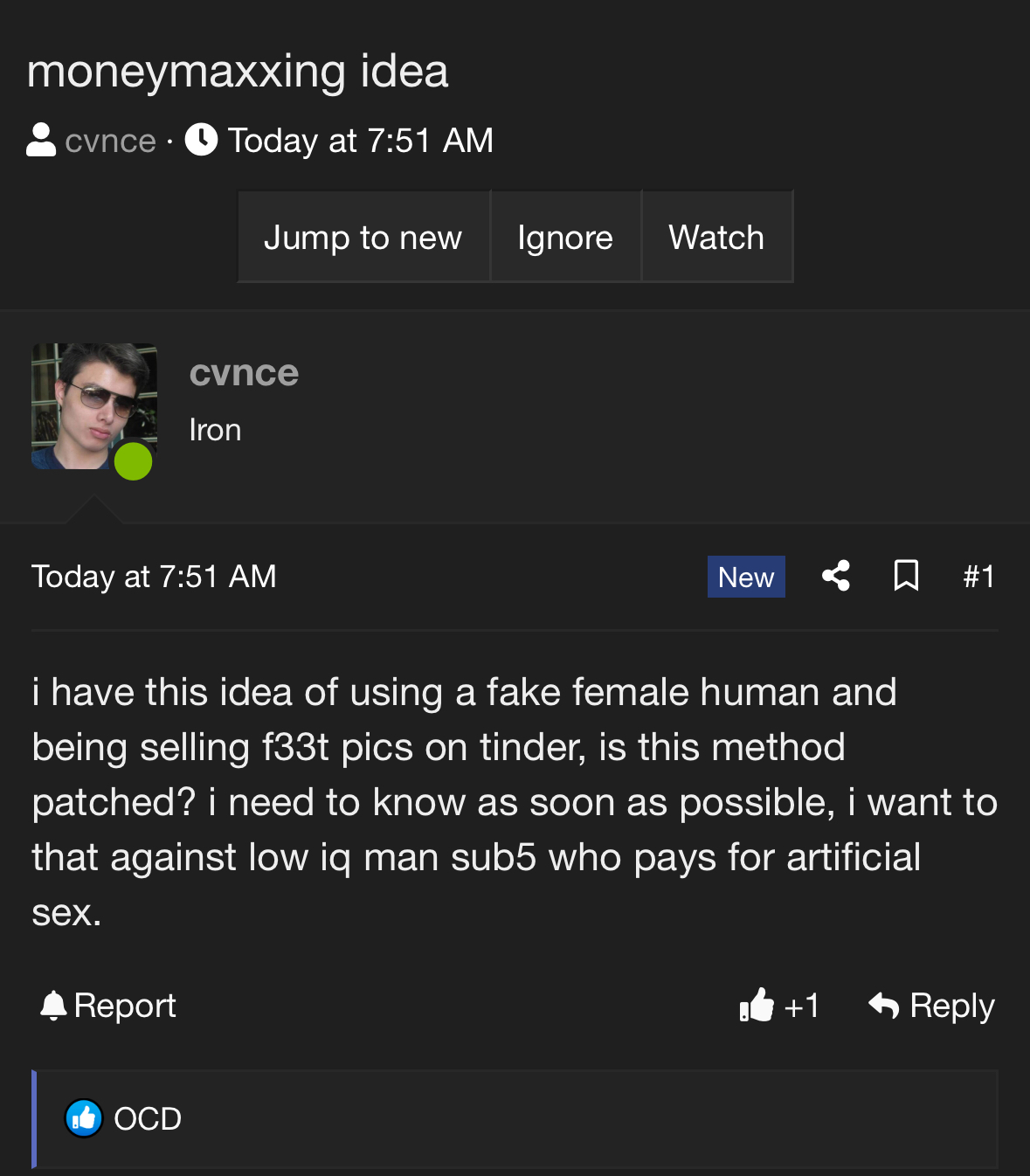Open the OCD user who liked the post
This screenshot has width=1030, height=1176.
[x=148, y=1118]
